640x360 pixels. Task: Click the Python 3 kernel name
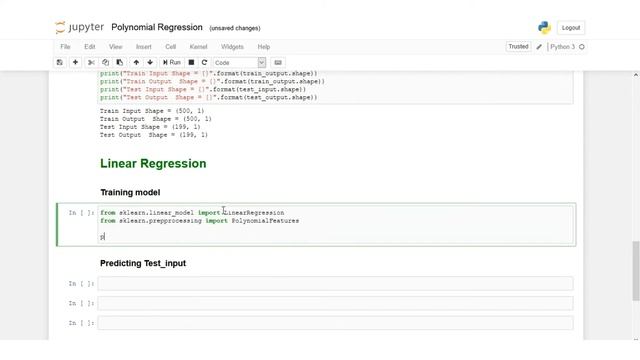click(562, 47)
